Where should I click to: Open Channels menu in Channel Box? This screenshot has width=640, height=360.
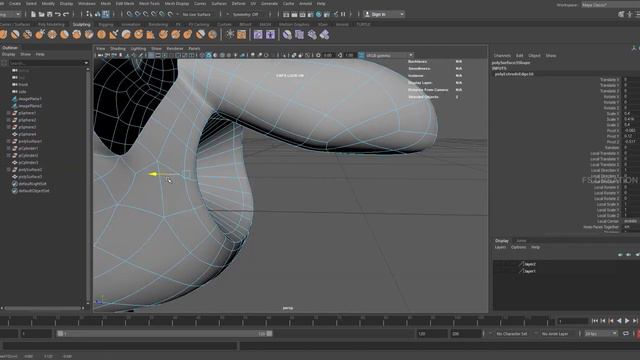click(x=502, y=56)
